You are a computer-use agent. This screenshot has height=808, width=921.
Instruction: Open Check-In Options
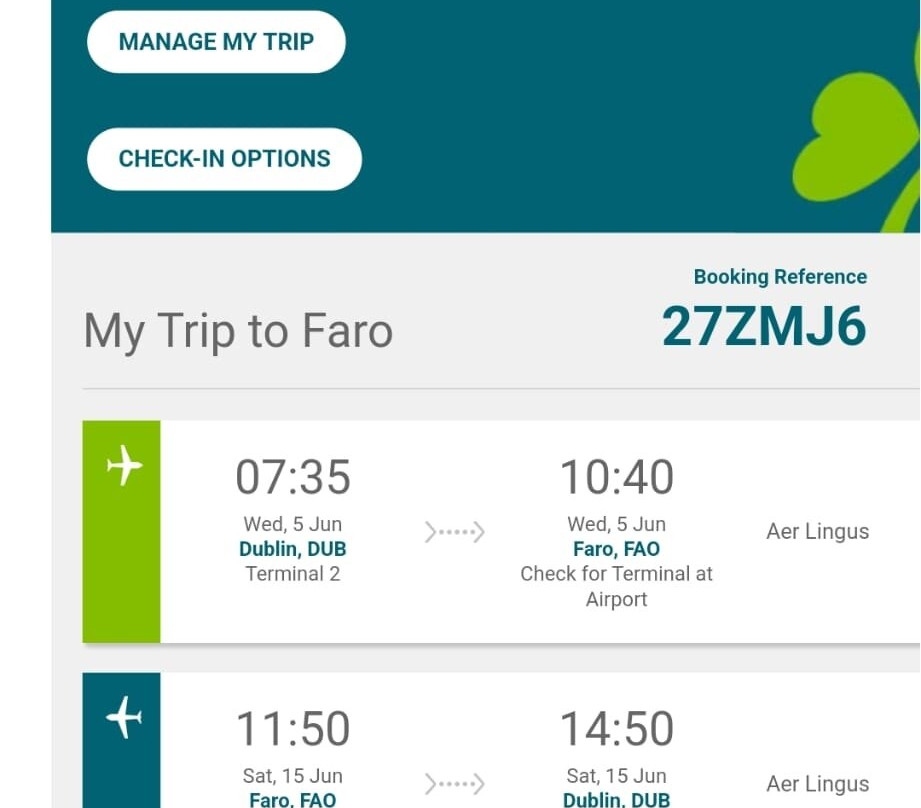click(224, 159)
